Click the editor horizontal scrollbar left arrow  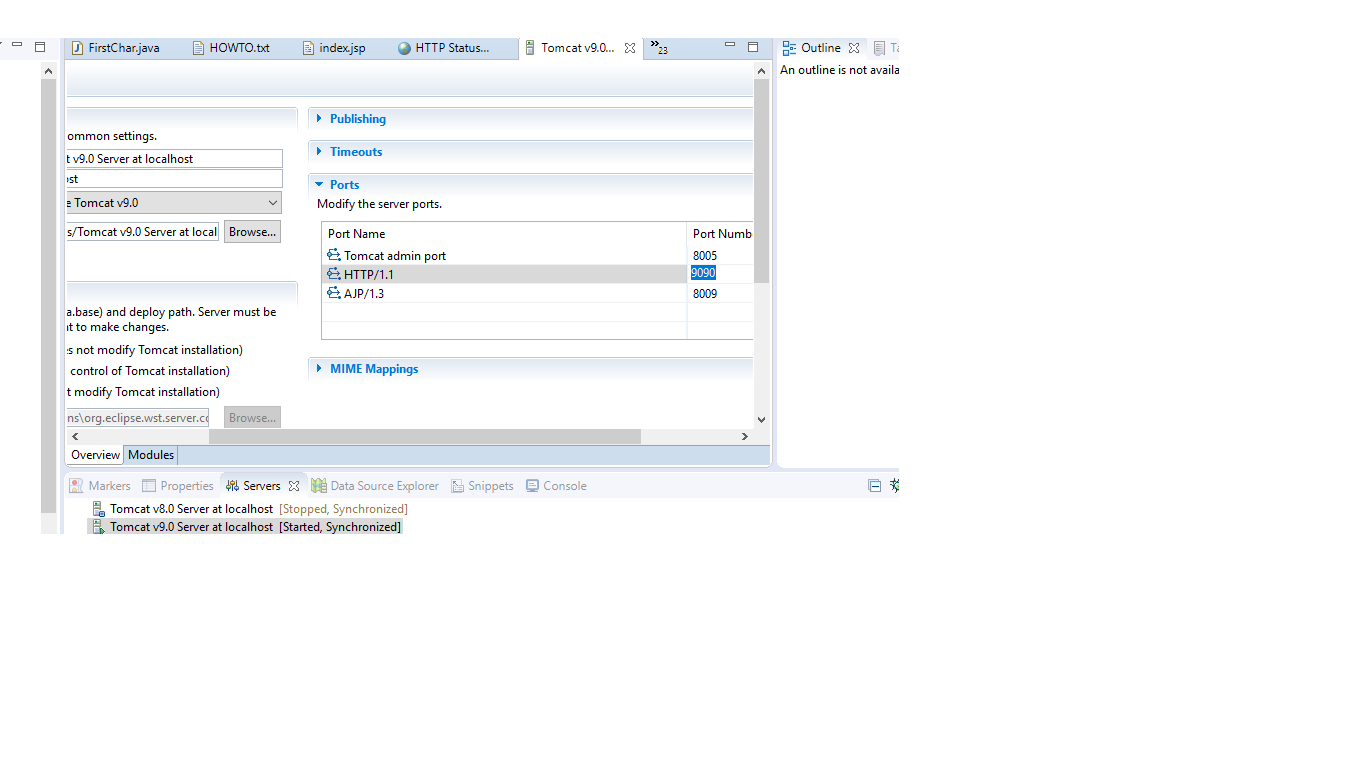(75, 437)
